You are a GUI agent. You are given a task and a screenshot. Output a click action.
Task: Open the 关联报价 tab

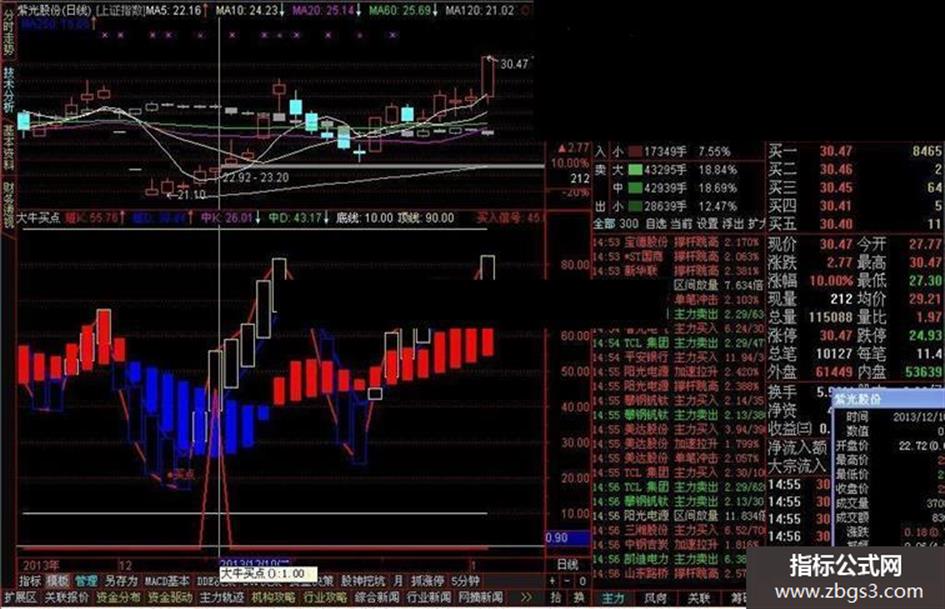point(67,598)
